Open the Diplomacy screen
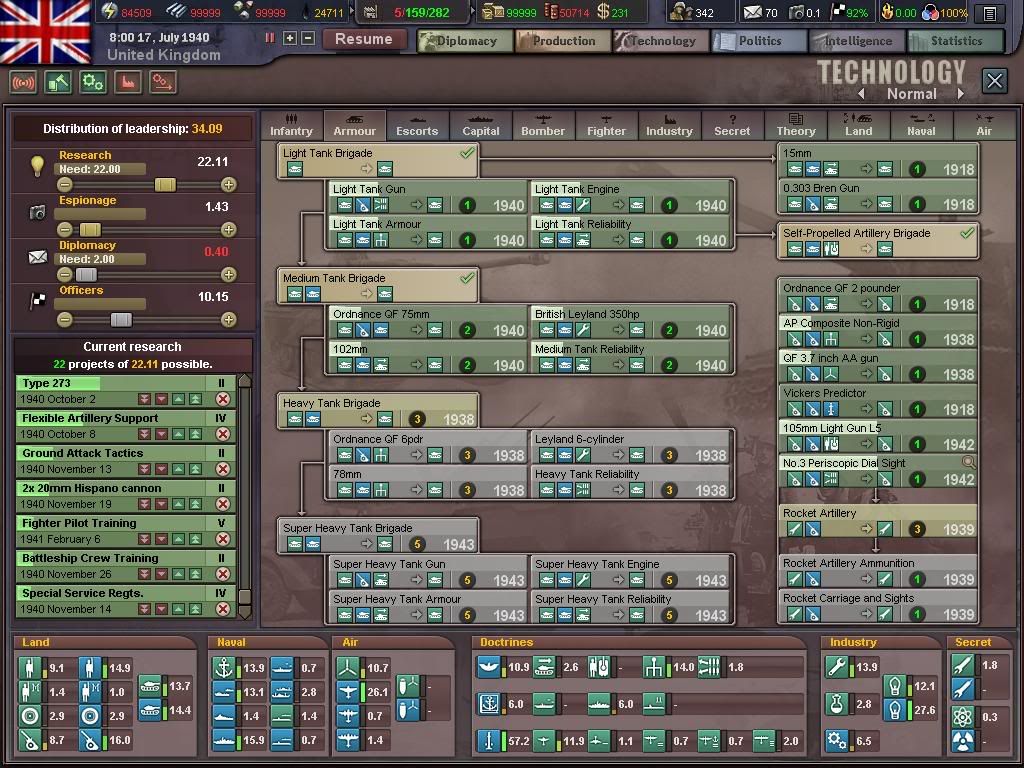This screenshot has height=768, width=1024. 466,41
